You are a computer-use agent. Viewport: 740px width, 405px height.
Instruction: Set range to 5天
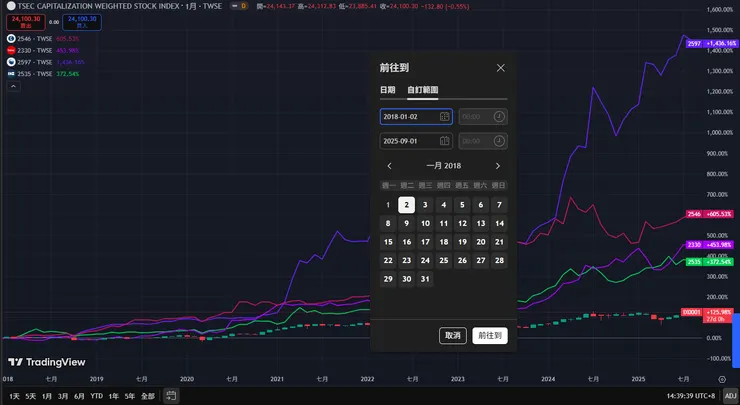31,396
